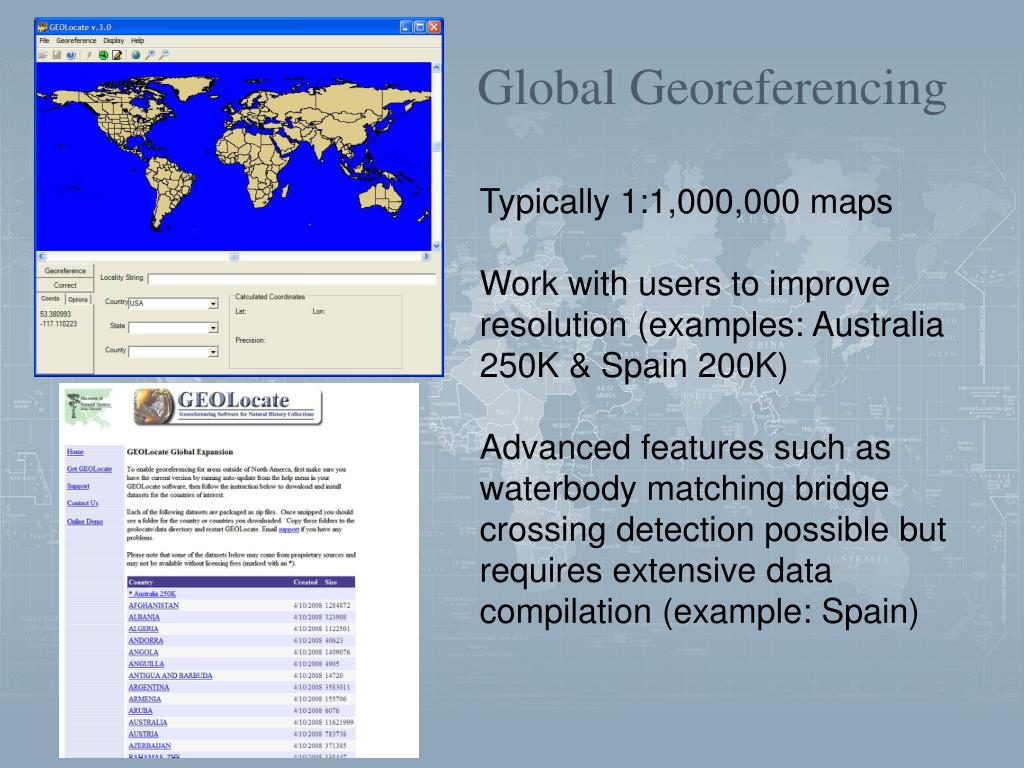Open the Country dropdown showing USA
The height and width of the screenshot is (768, 1024).
[x=213, y=304]
